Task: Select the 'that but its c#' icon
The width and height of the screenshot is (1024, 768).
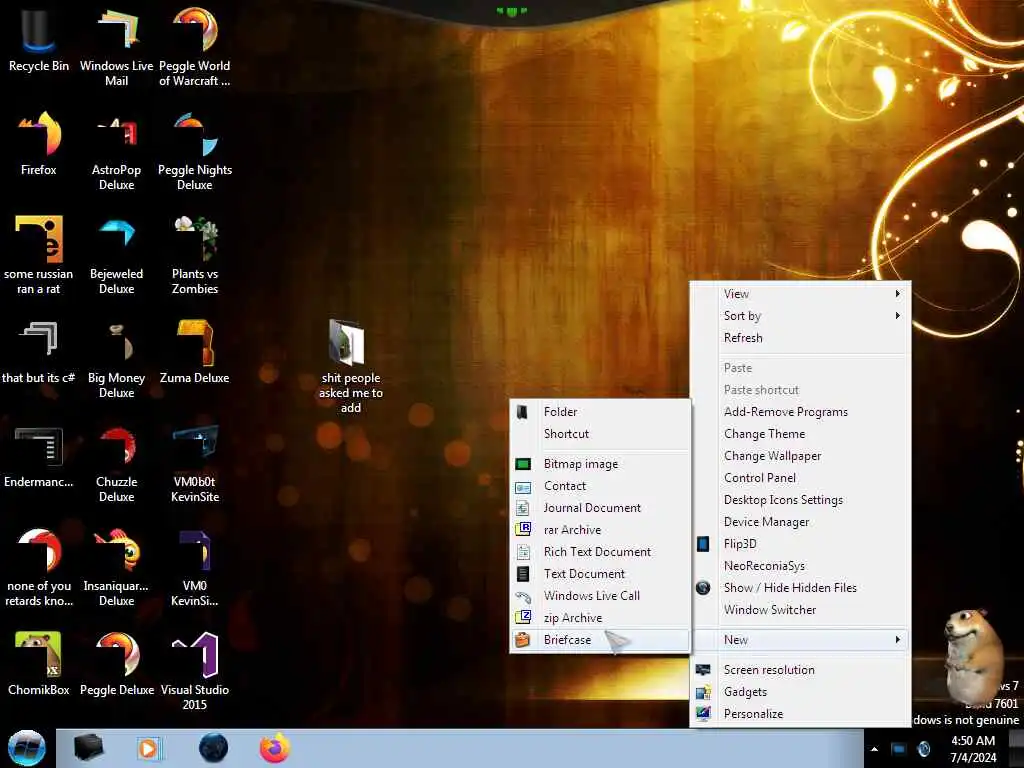Action: click(39, 351)
